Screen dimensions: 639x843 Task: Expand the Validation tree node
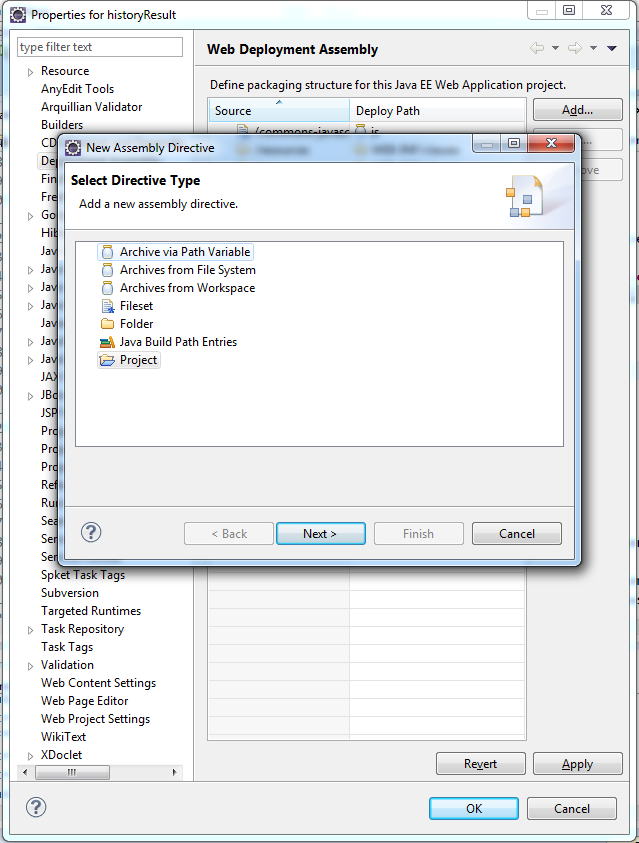pyautogui.click(x=30, y=666)
